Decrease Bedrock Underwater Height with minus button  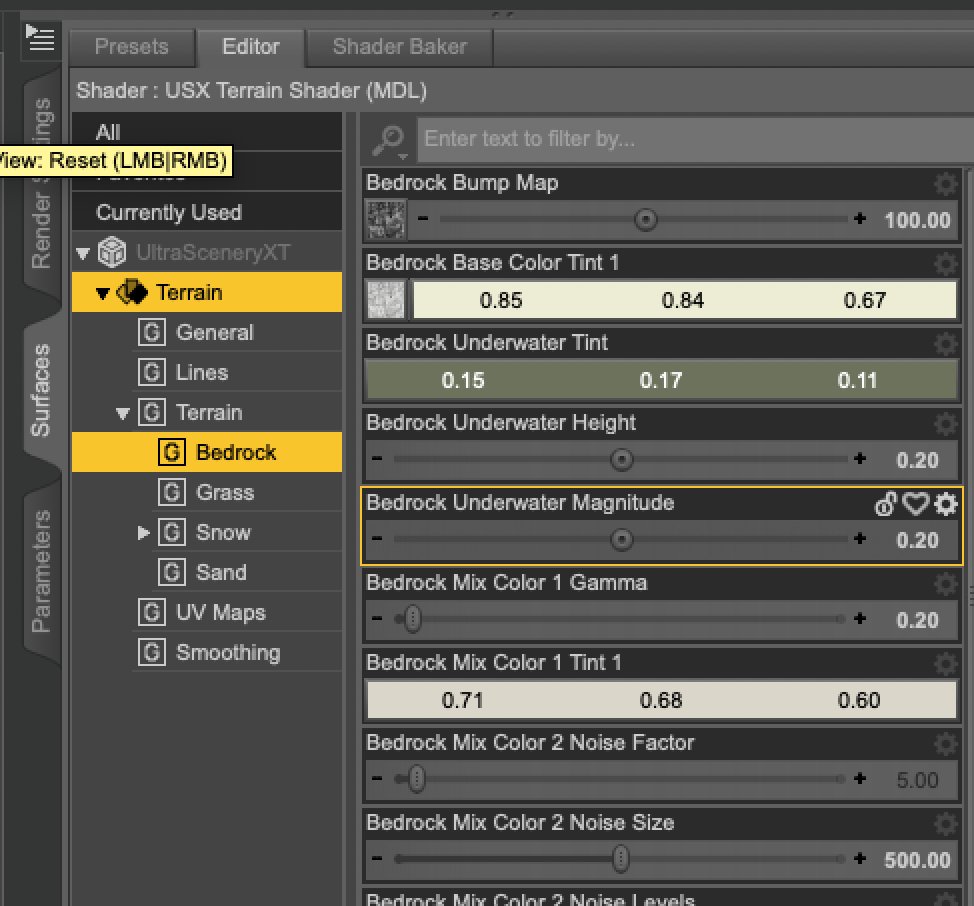377,459
